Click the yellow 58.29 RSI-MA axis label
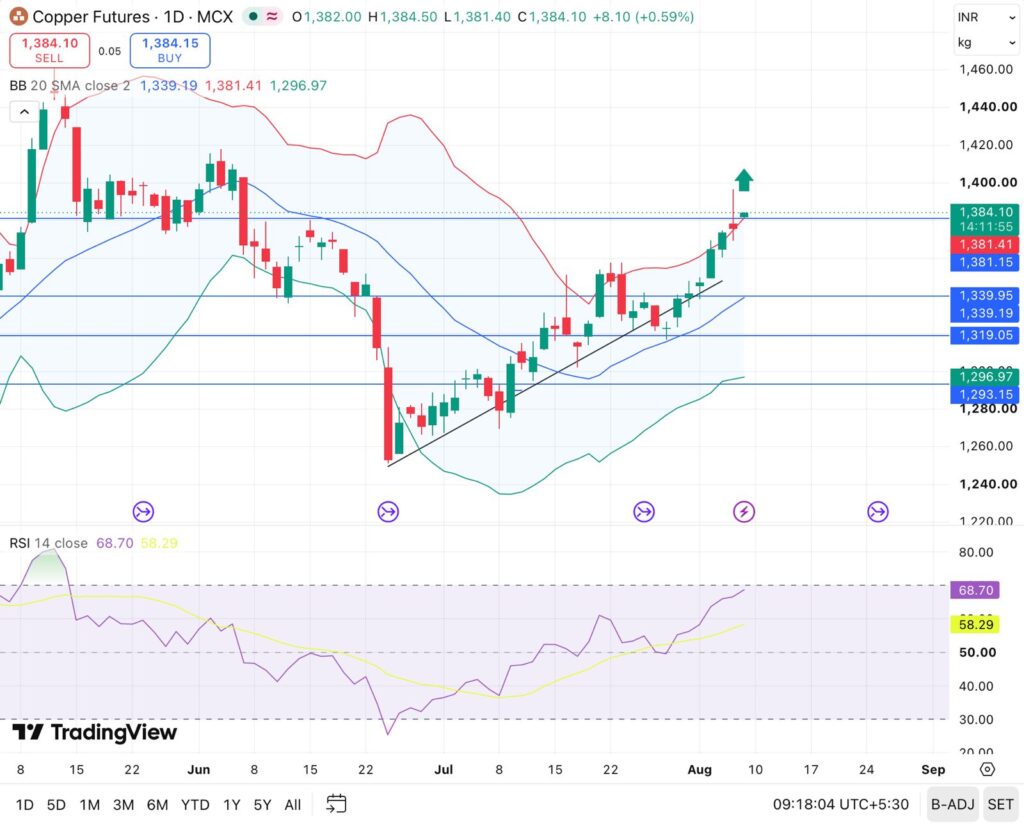This screenshot has height=824, width=1024. coord(976,625)
